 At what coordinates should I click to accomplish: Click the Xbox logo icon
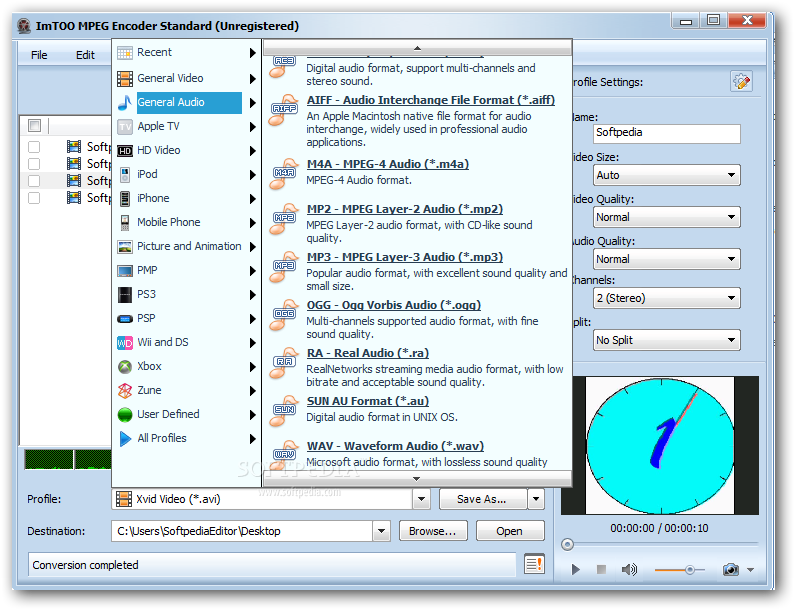pos(125,366)
